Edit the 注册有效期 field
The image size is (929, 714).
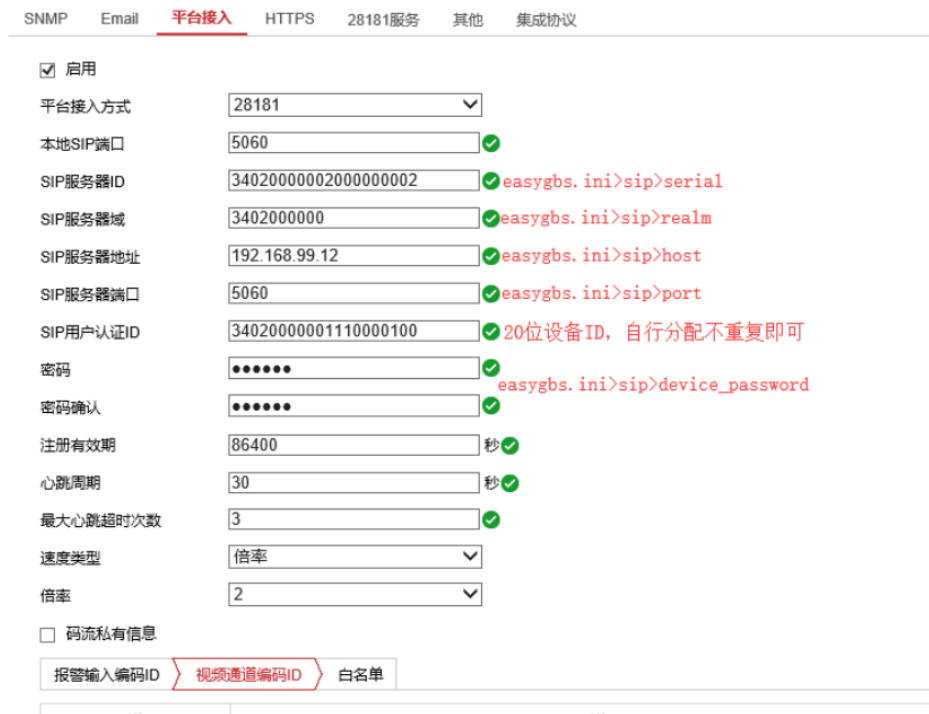tap(354, 444)
